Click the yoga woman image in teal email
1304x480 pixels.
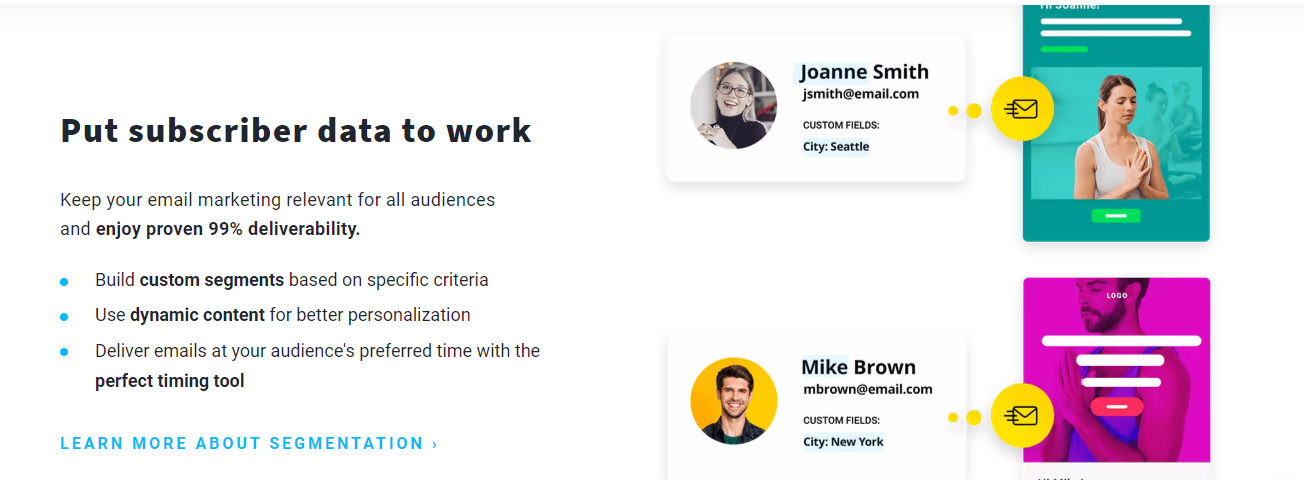pyautogui.click(x=1116, y=133)
